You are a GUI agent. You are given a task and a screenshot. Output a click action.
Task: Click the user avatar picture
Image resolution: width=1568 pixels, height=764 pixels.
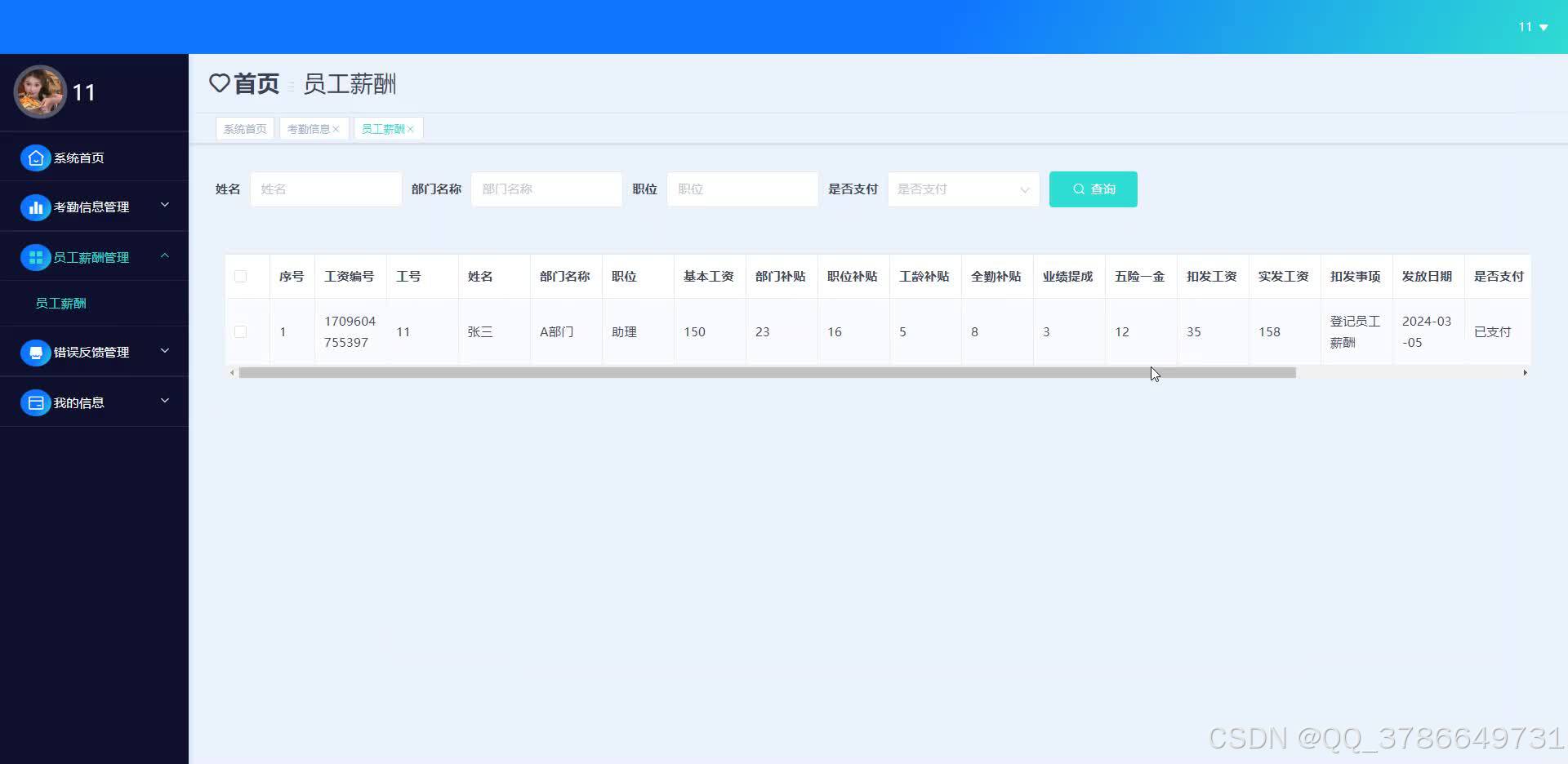tap(39, 91)
